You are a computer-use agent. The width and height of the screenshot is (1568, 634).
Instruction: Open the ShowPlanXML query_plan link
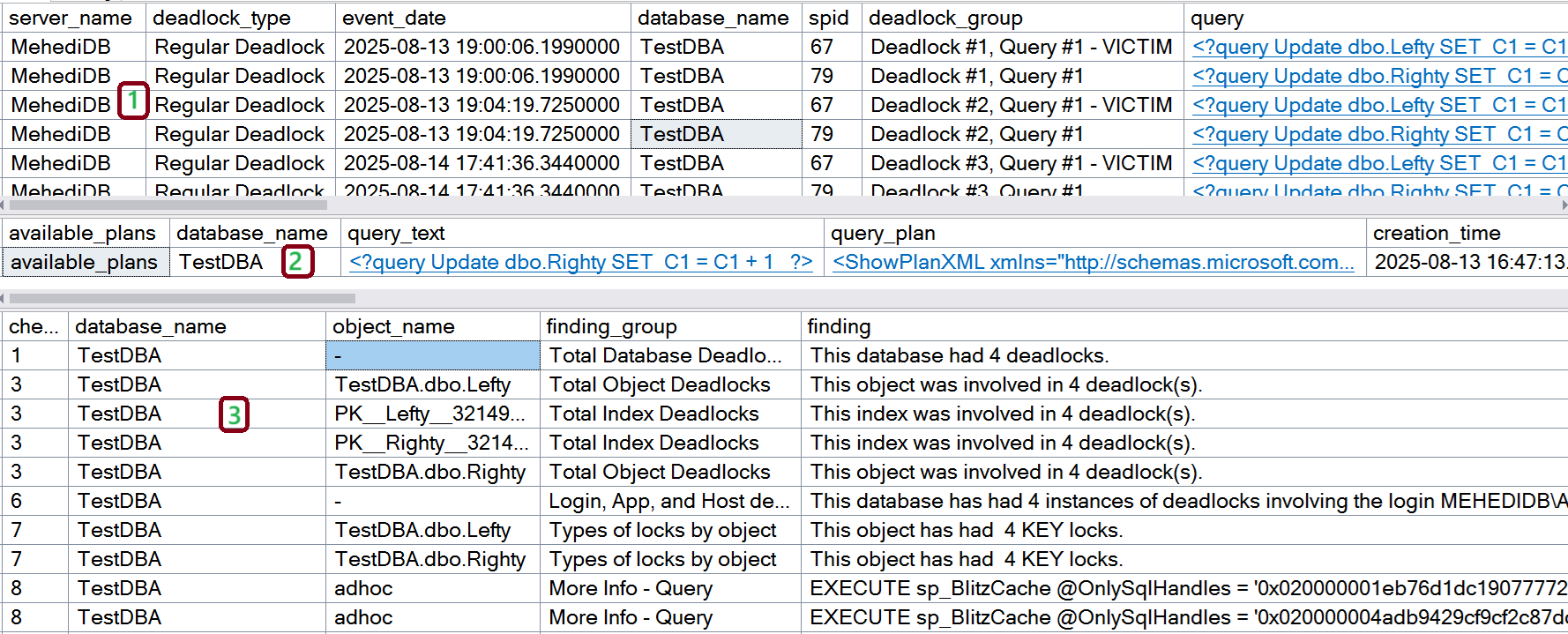tap(1093, 262)
